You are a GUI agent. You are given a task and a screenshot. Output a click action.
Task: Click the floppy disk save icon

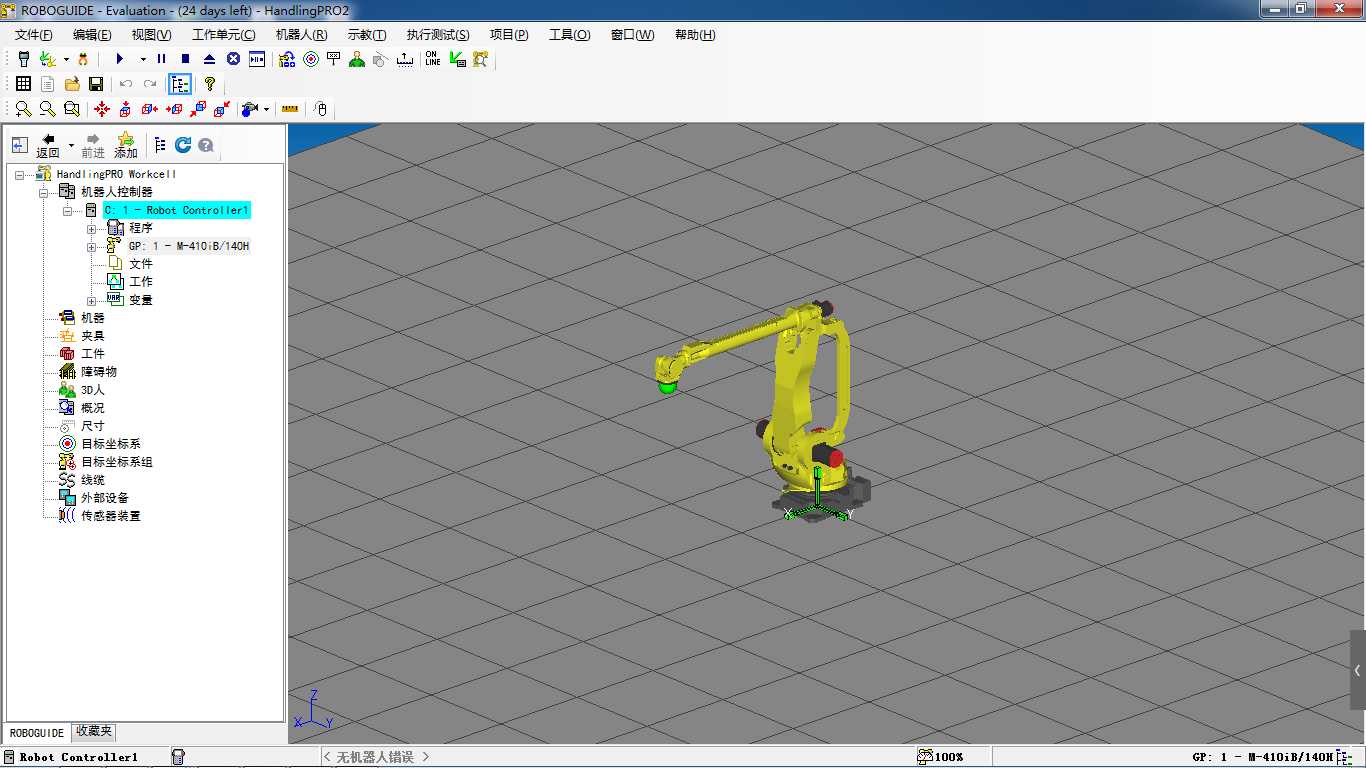tap(96, 84)
